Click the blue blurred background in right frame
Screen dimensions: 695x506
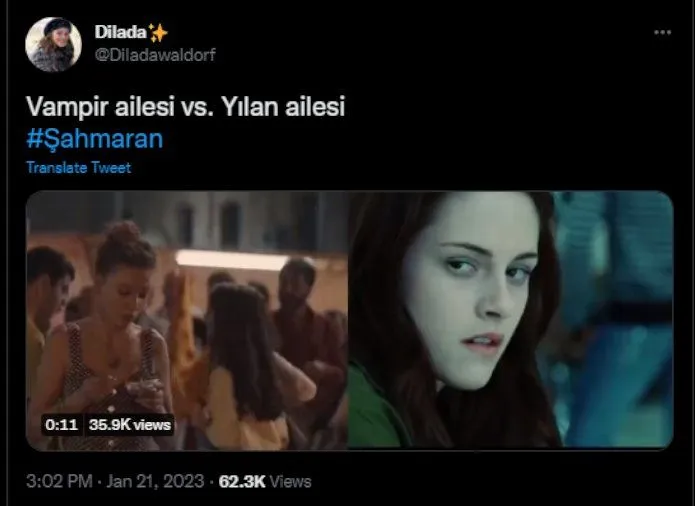pos(616,319)
